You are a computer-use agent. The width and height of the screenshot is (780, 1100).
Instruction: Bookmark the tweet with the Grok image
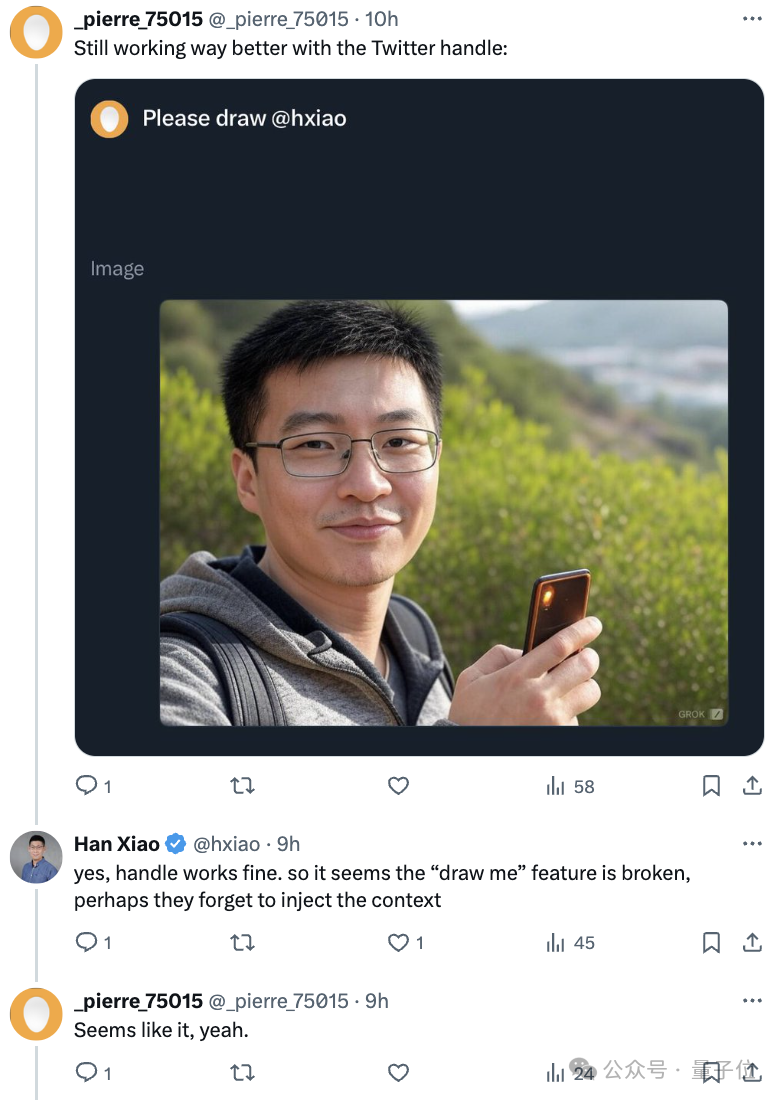click(711, 786)
